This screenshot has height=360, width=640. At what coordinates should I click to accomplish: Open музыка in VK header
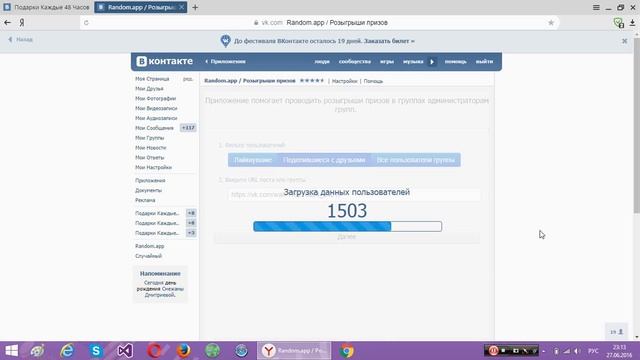coord(413,62)
